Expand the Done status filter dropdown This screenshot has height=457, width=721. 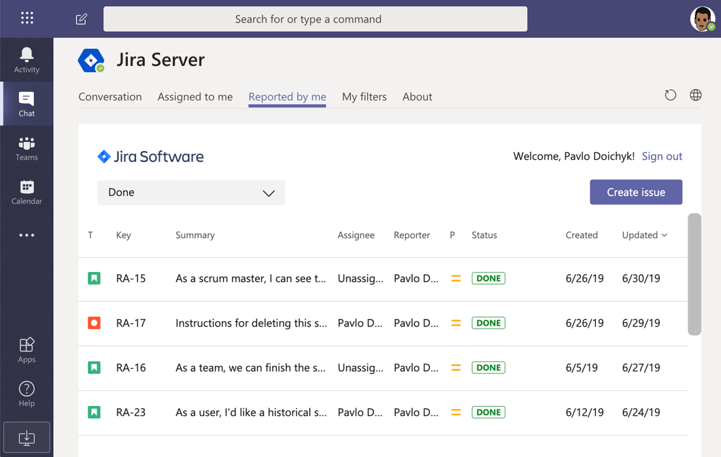191,192
